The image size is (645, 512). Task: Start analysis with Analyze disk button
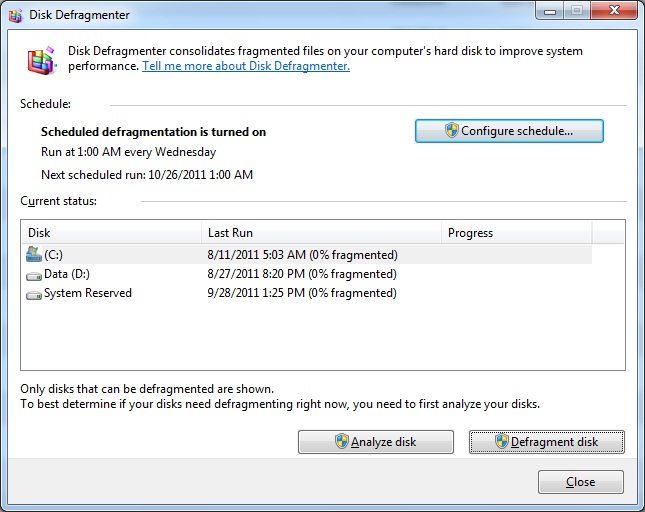[376, 442]
